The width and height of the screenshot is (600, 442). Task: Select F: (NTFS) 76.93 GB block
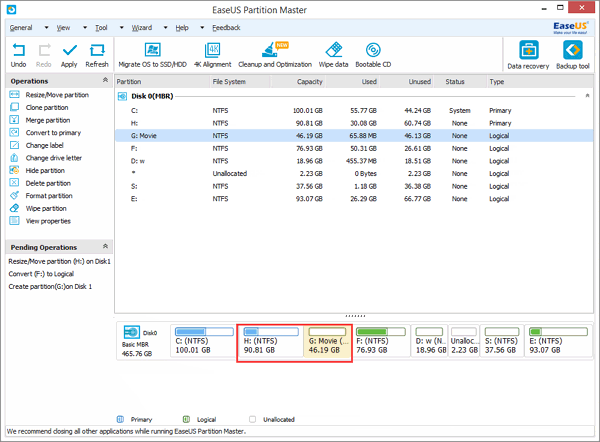pos(381,341)
